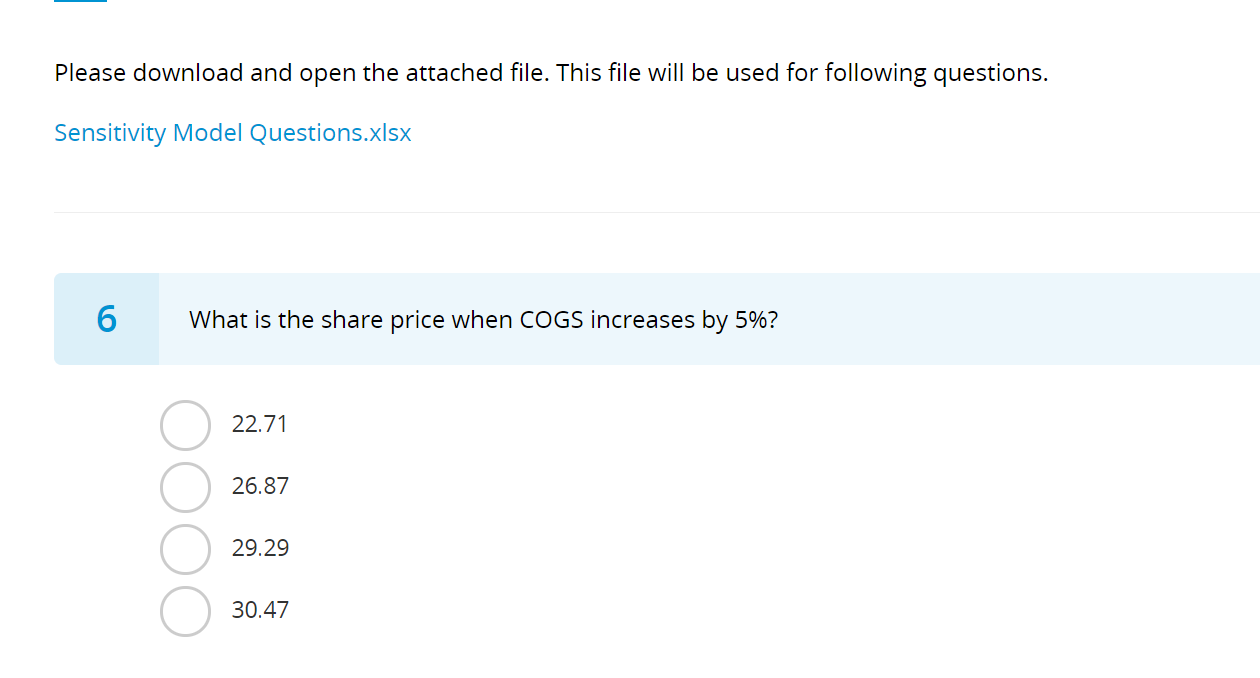Select the radio button for answer 22.71
This screenshot has height=678, width=1260.
click(185, 424)
